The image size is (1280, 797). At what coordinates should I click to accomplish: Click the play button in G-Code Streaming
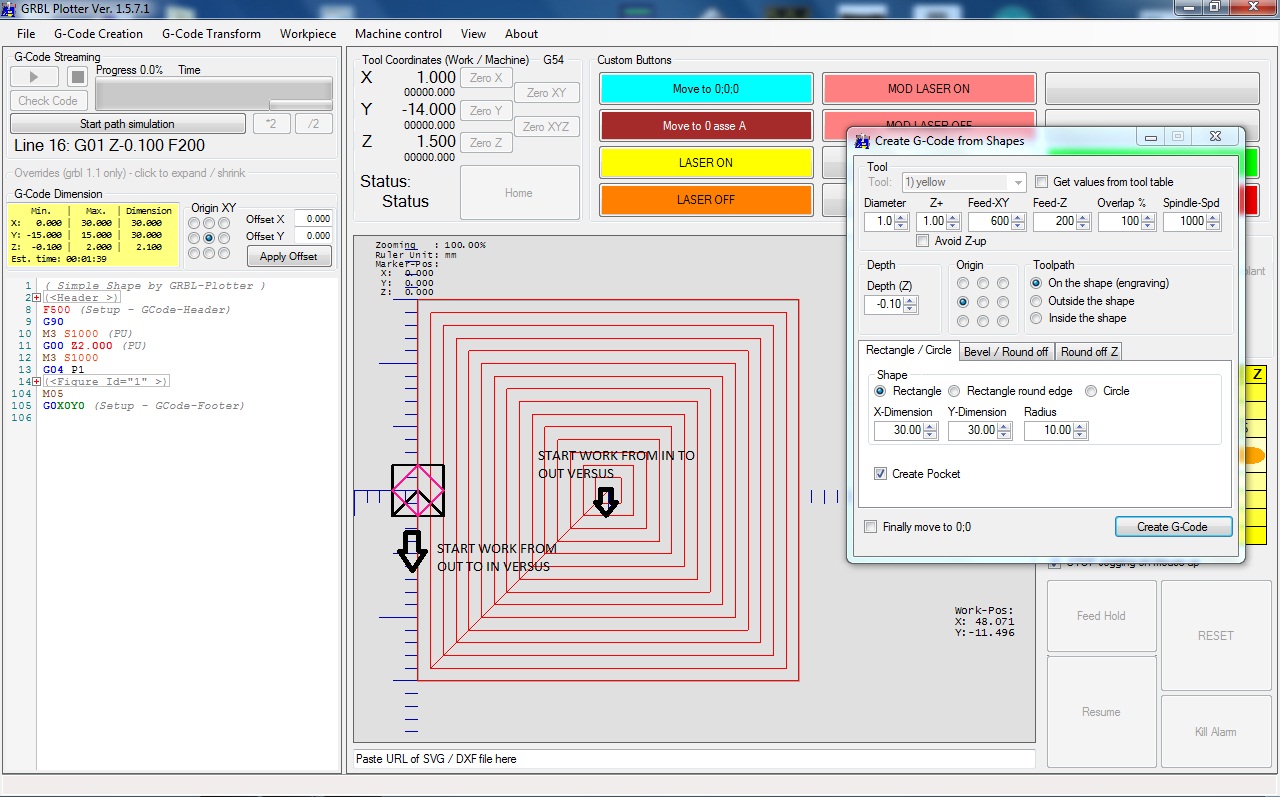click(34, 77)
